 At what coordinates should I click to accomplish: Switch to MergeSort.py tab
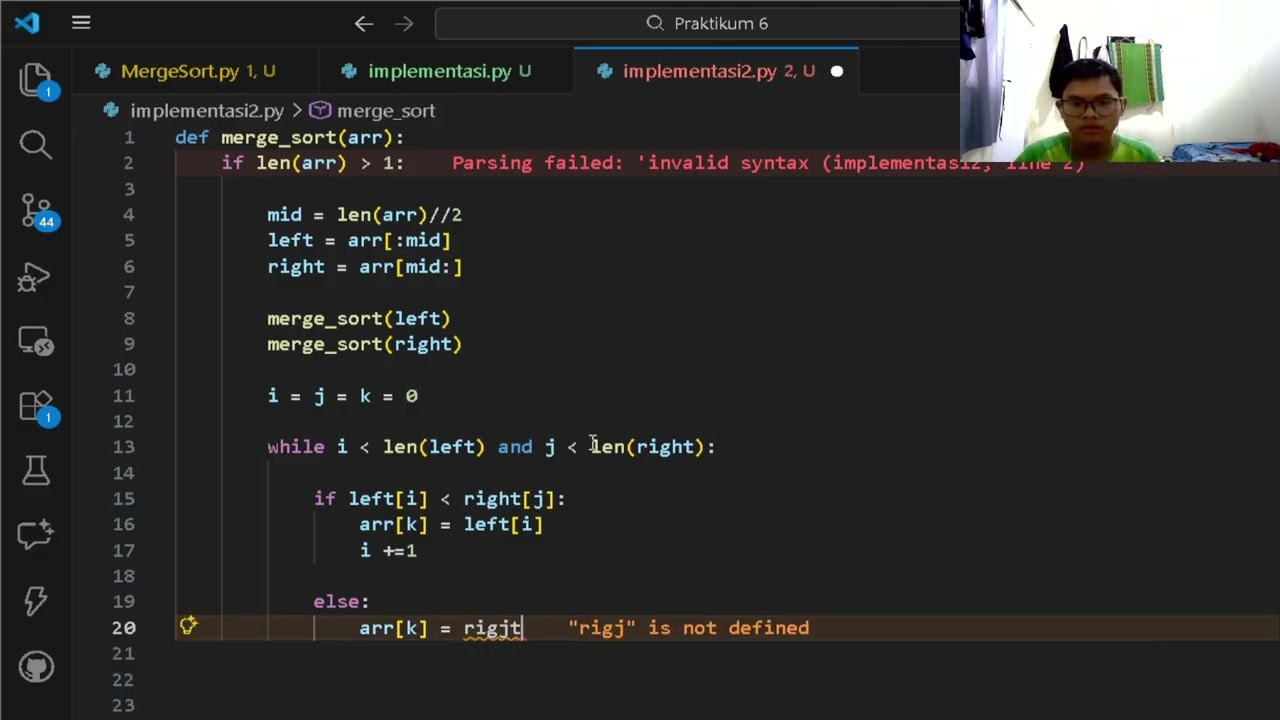click(x=198, y=71)
